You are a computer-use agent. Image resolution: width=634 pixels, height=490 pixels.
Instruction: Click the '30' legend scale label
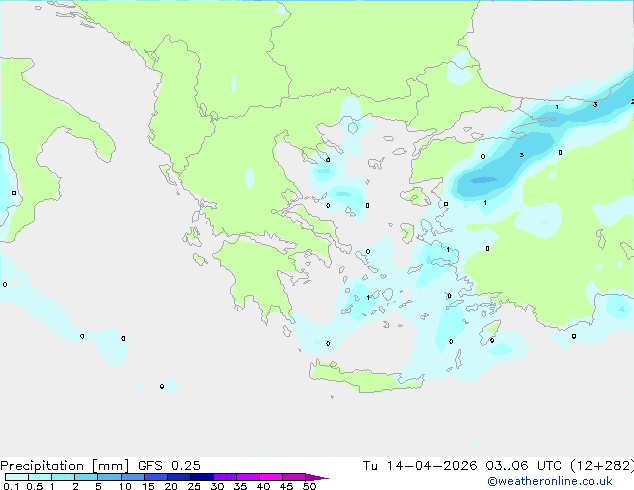click(x=217, y=486)
